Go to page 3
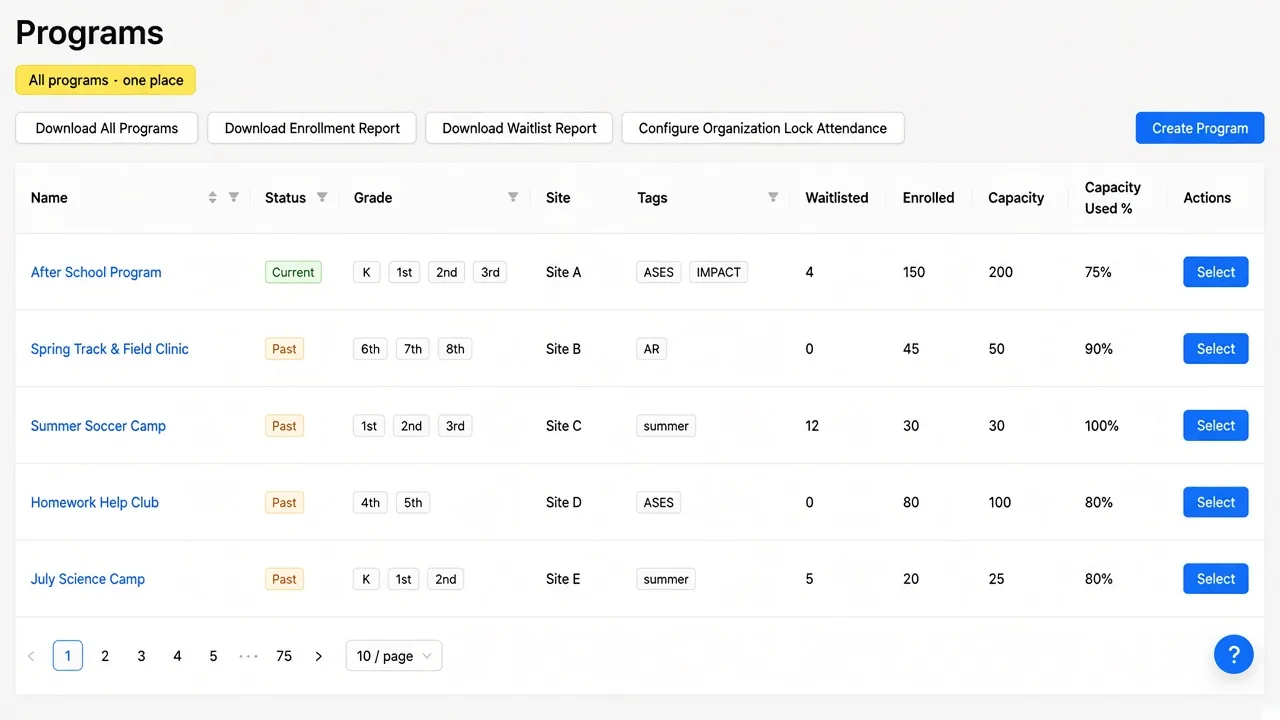The width and height of the screenshot is (1280, 720). click(x=141, y=656)
